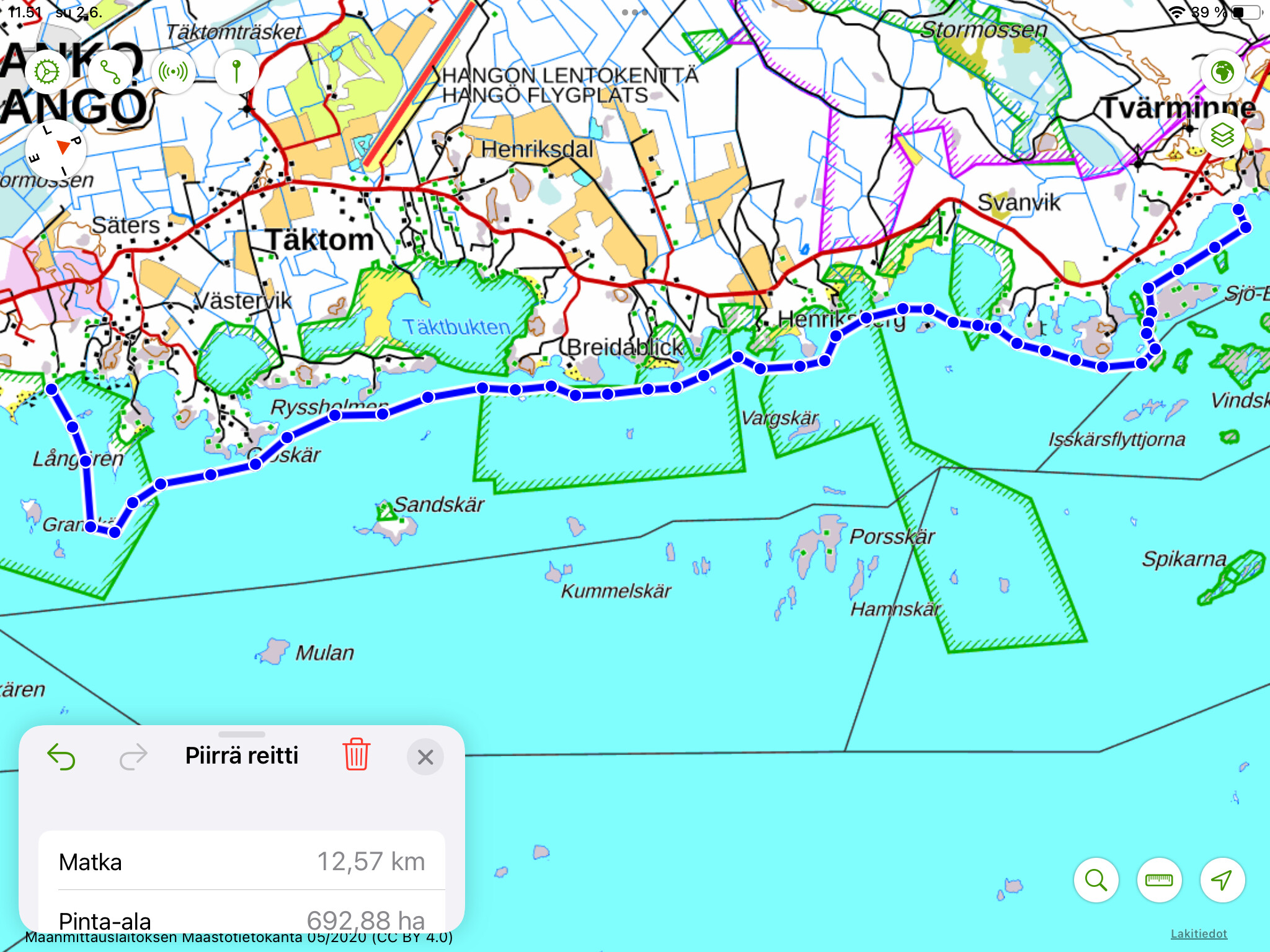Tap the Matka distance row
The height and width of the screenshot is (952, 1270).
tap(242, 862)
